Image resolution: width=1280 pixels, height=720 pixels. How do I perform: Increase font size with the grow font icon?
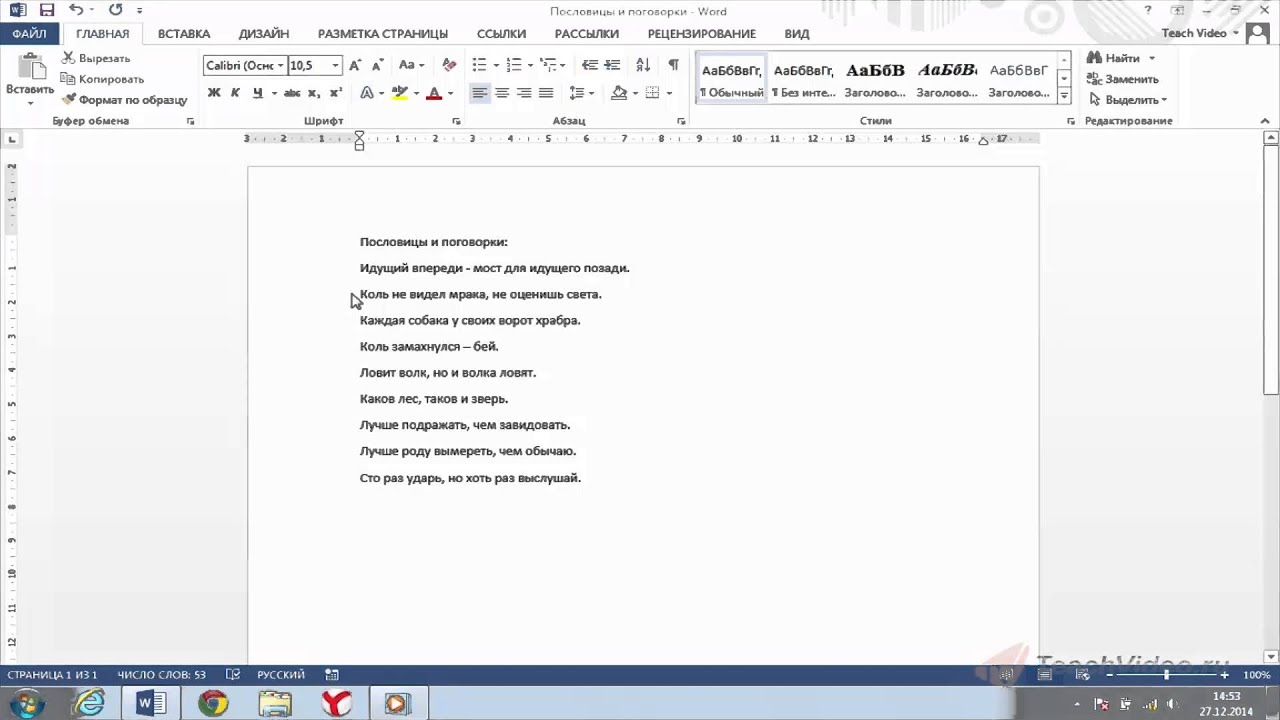355,65
